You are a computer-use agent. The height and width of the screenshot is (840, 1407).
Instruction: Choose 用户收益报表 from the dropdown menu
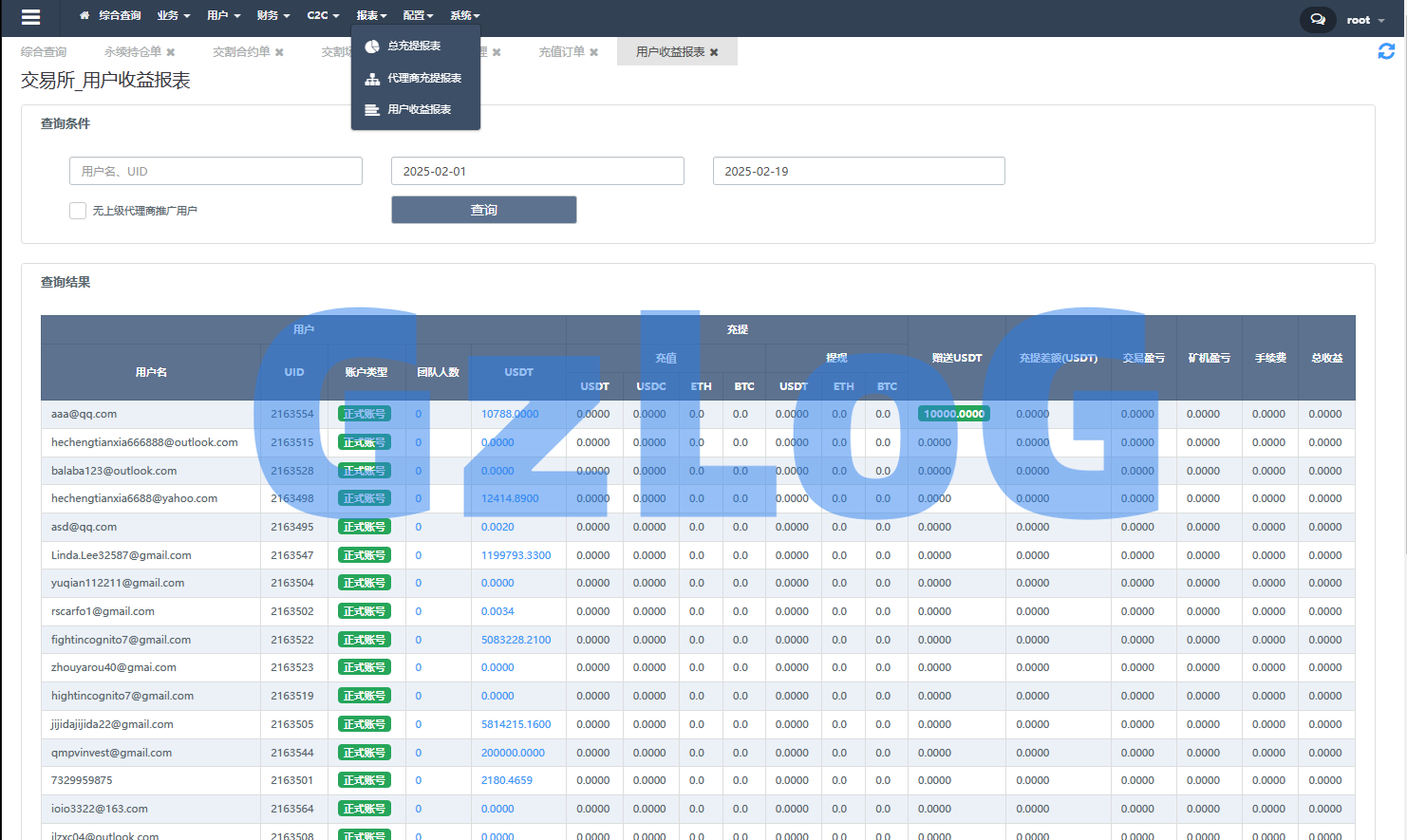click(419, 110)
